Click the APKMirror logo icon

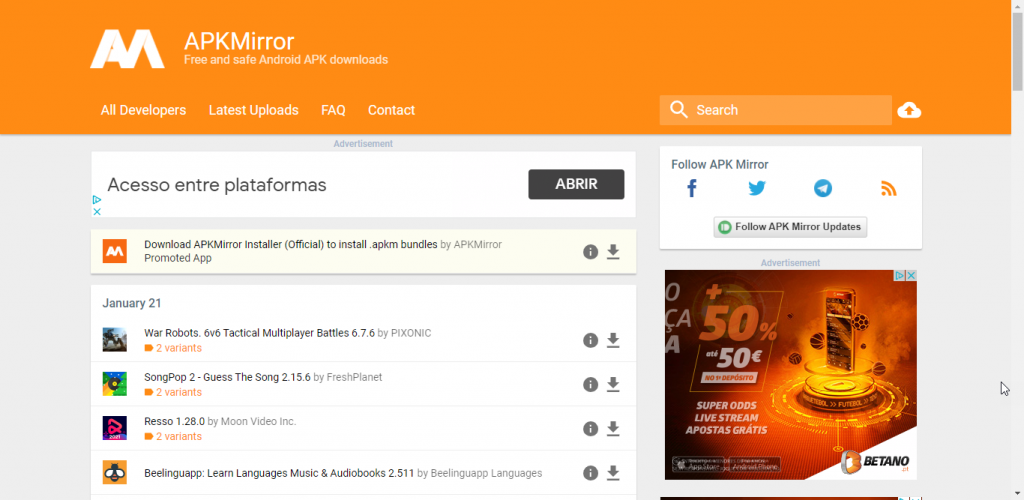[x=127, y=48]
